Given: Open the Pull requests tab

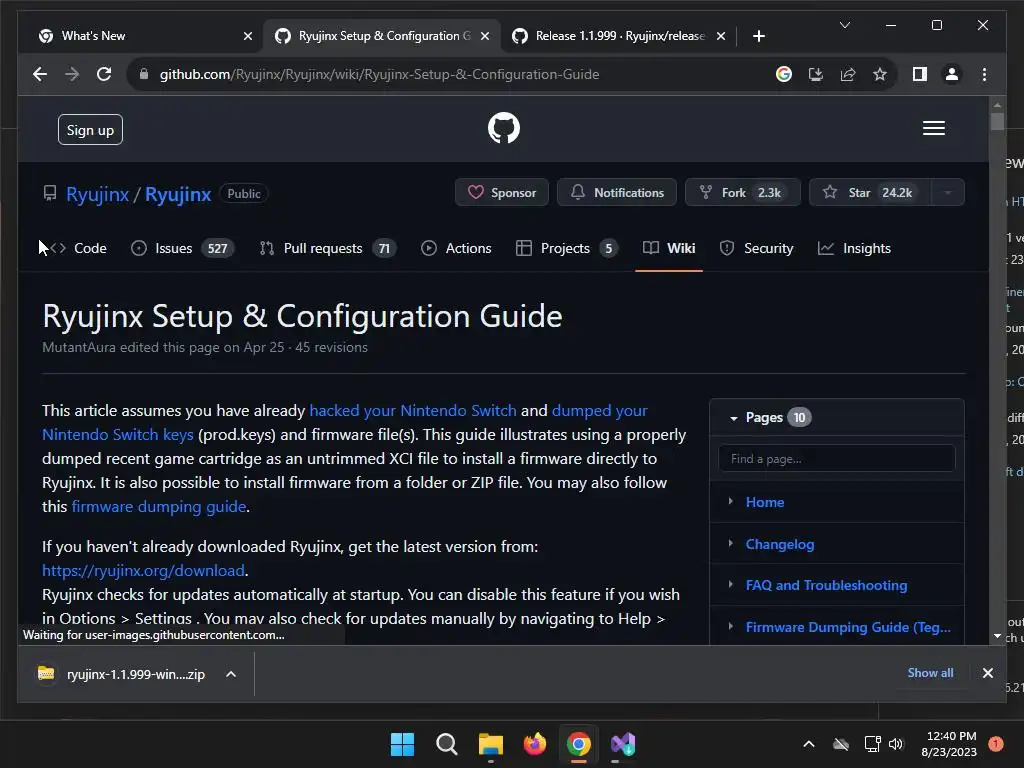Looking at the screenshot, I should click(x=327, y=248).
